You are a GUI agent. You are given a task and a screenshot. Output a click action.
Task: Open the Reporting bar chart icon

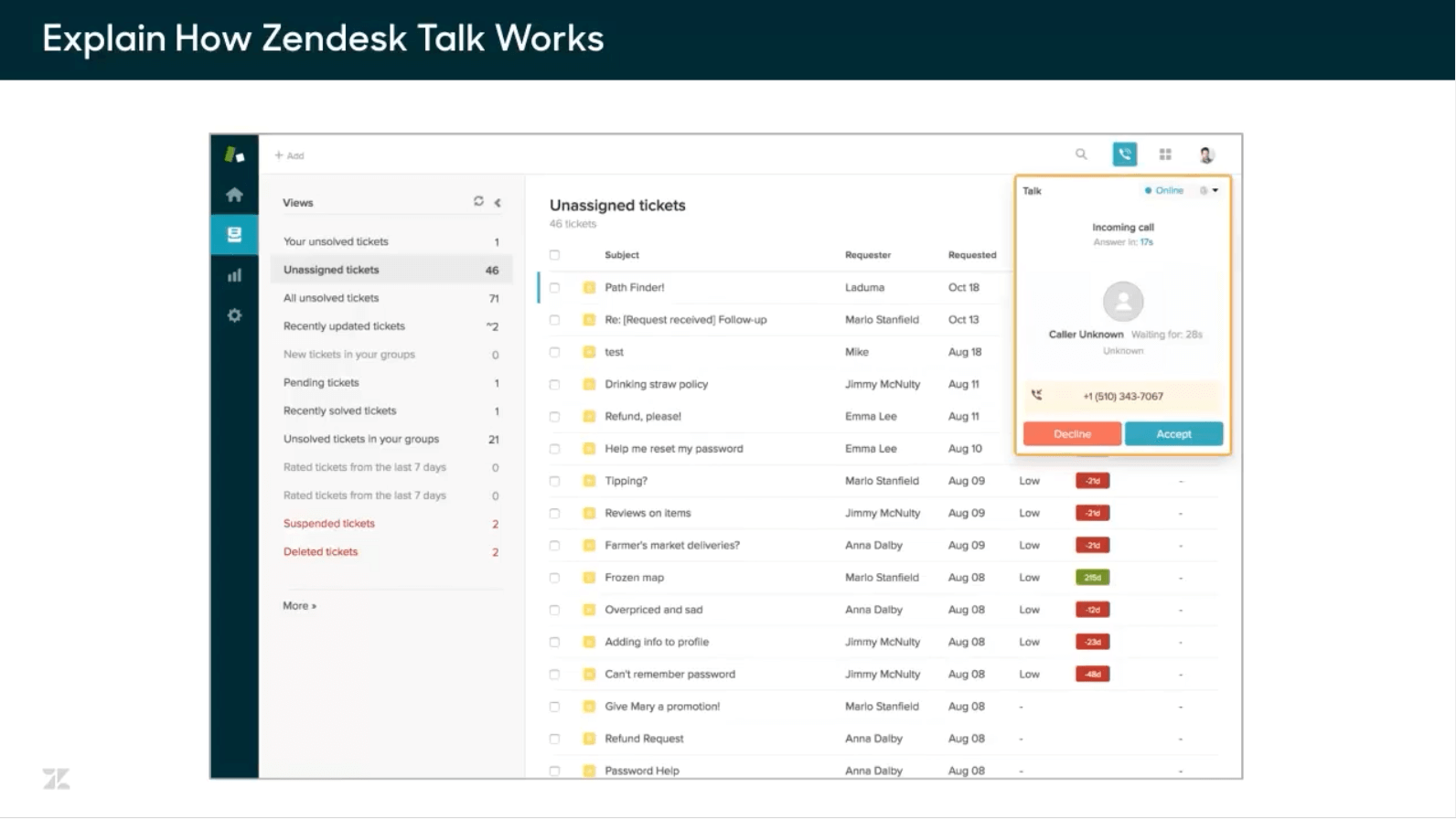235,275
